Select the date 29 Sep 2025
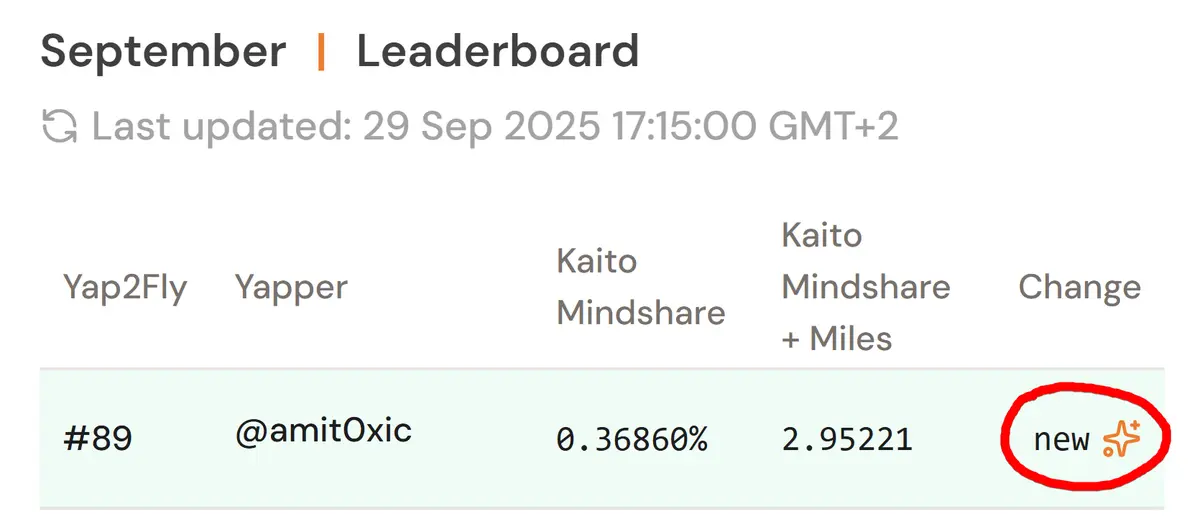 (479, 128)
